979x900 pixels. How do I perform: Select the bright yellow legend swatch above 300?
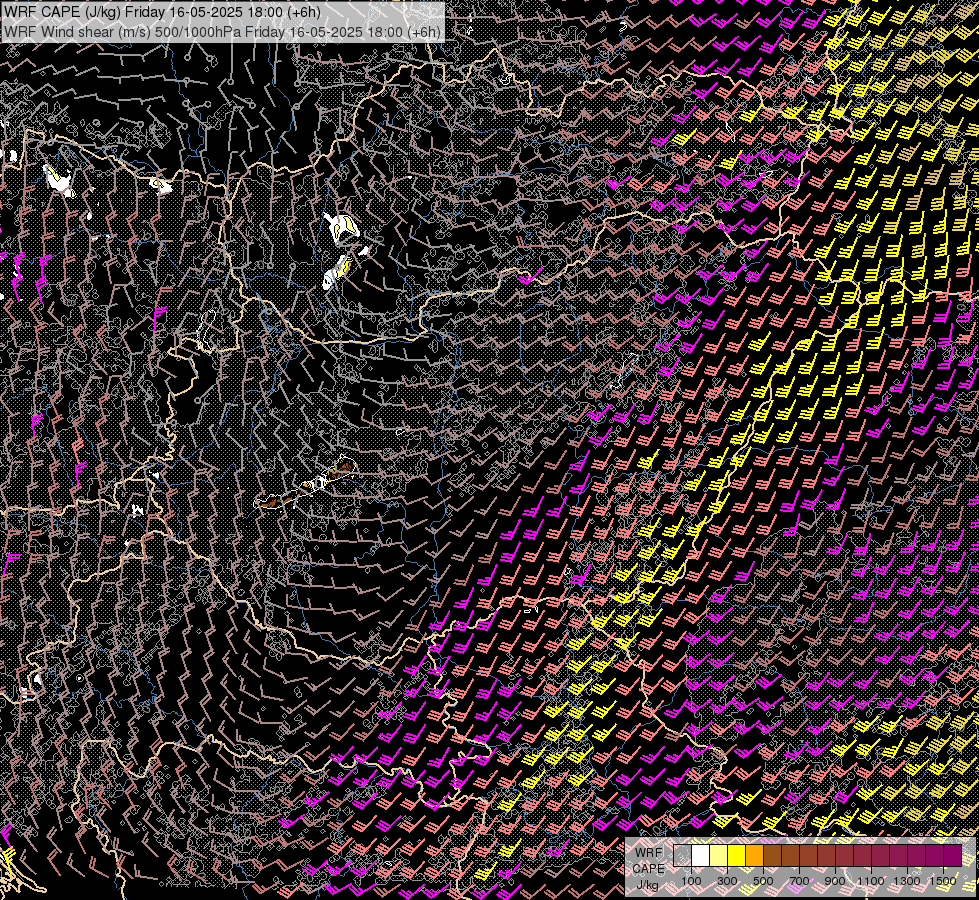click(737, 855)
